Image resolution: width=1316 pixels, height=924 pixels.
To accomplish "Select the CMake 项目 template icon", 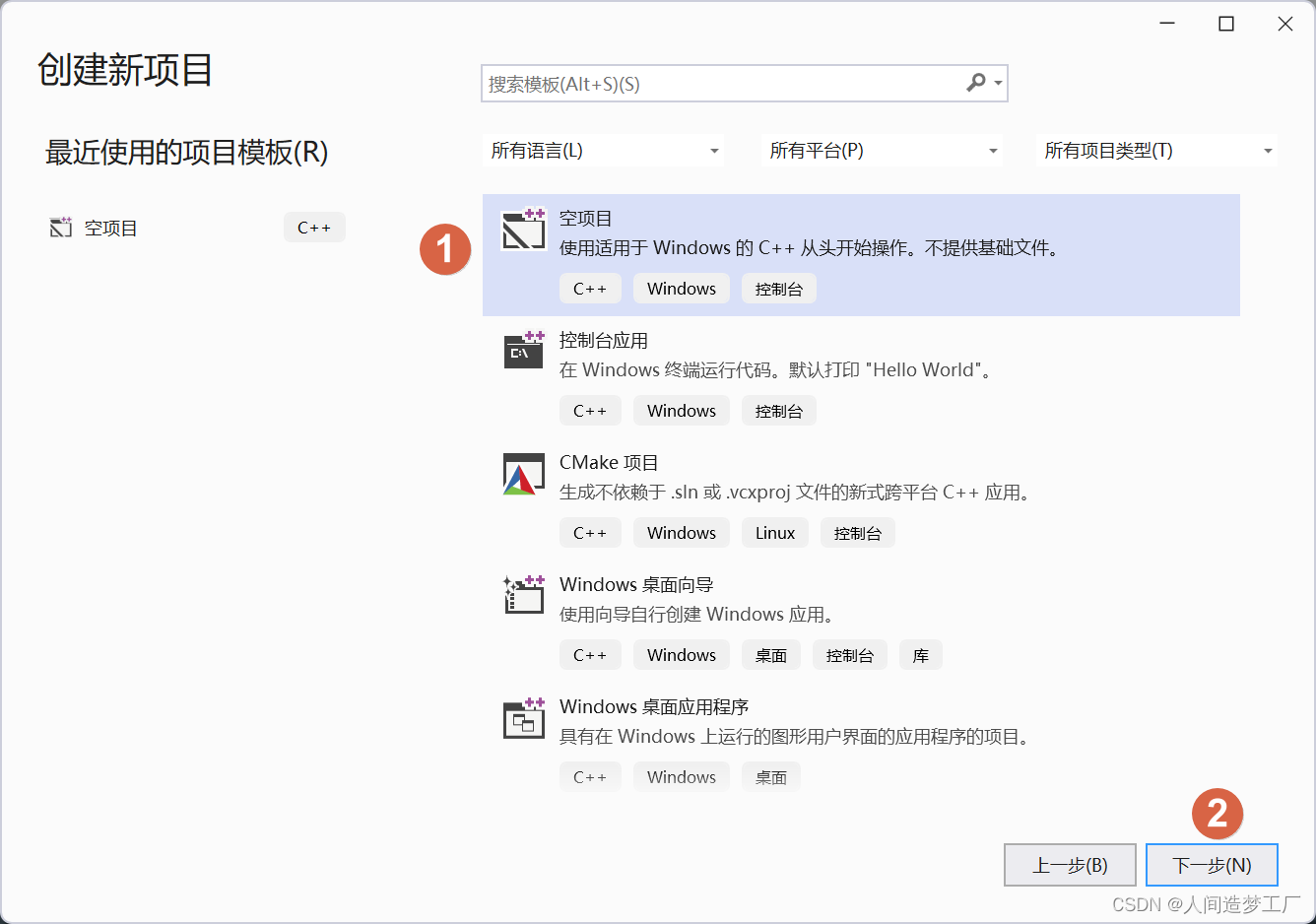I will click(523, 473).
